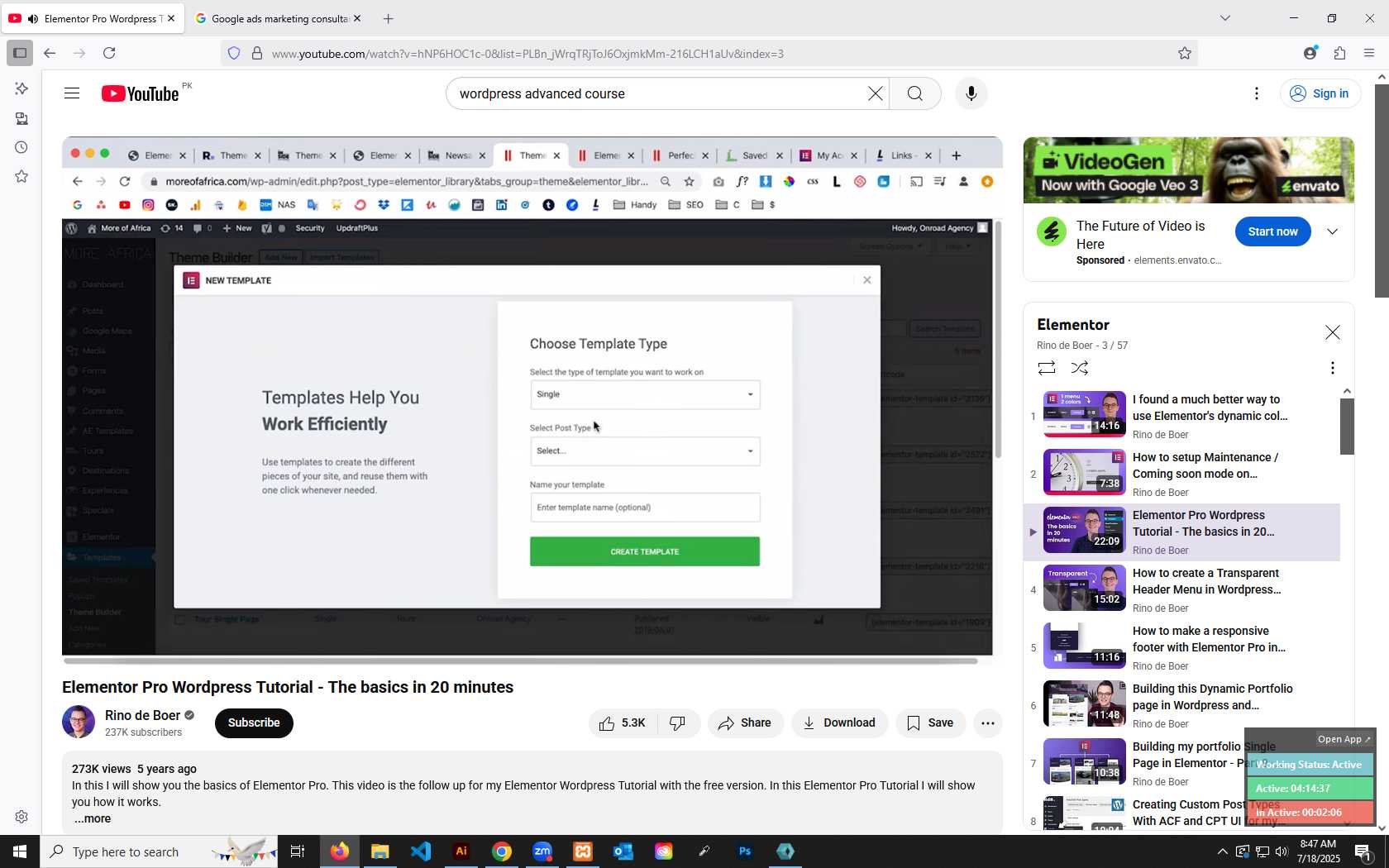Open the browser sidebar toggle
Viewport: 1389px width, 868px height.
coord(20,54)
